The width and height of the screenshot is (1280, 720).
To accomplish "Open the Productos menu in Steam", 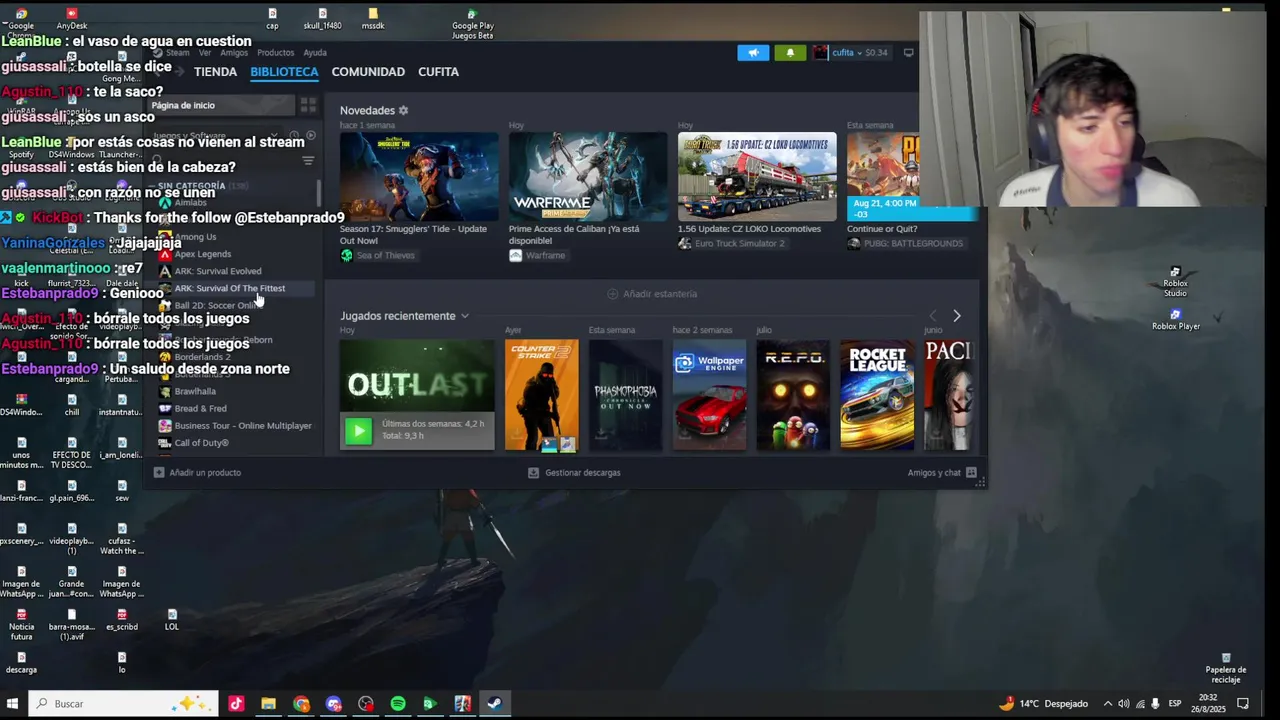I will tap(275, 53).
